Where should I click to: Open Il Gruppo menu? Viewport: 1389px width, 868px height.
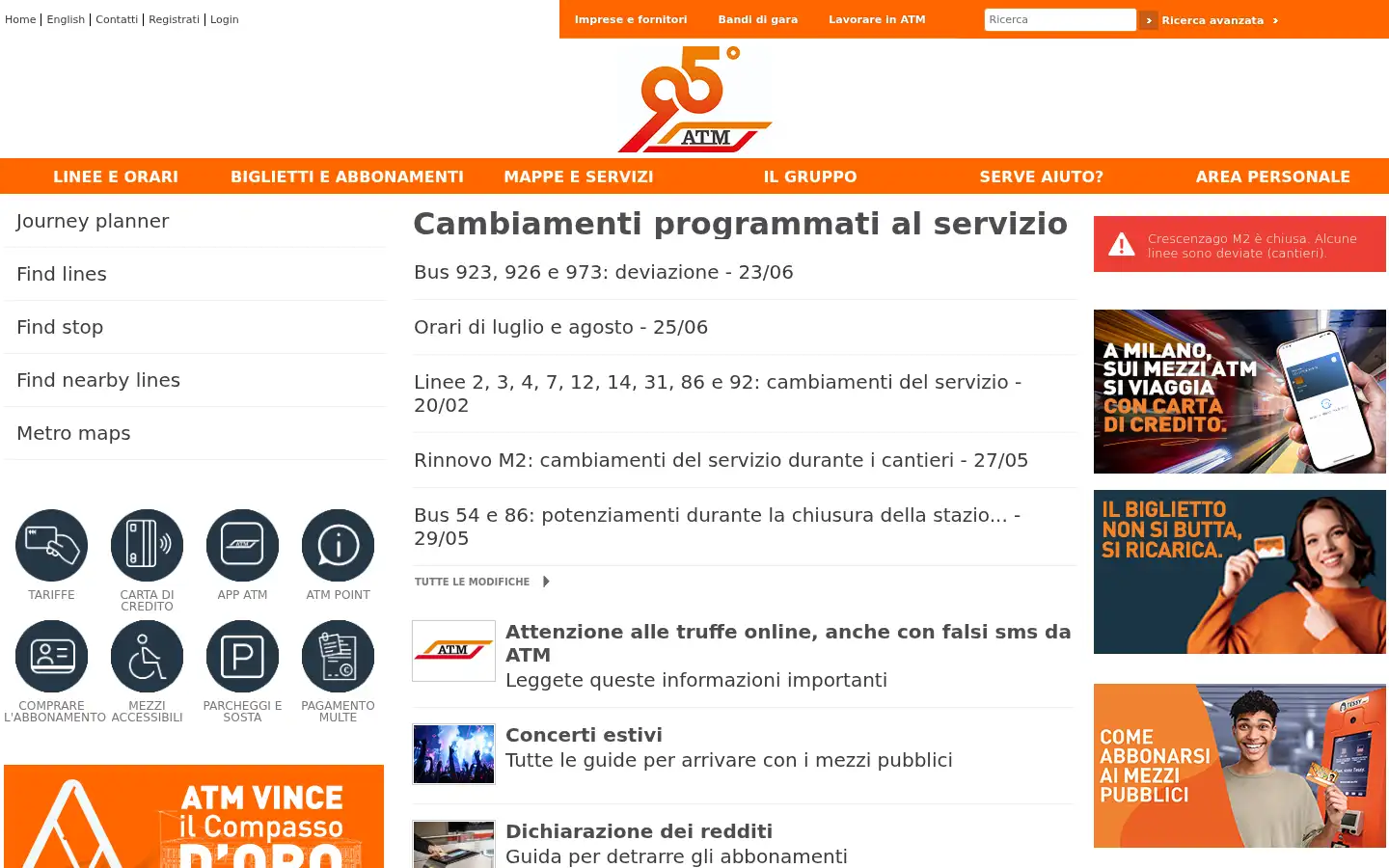pos(810,176)
